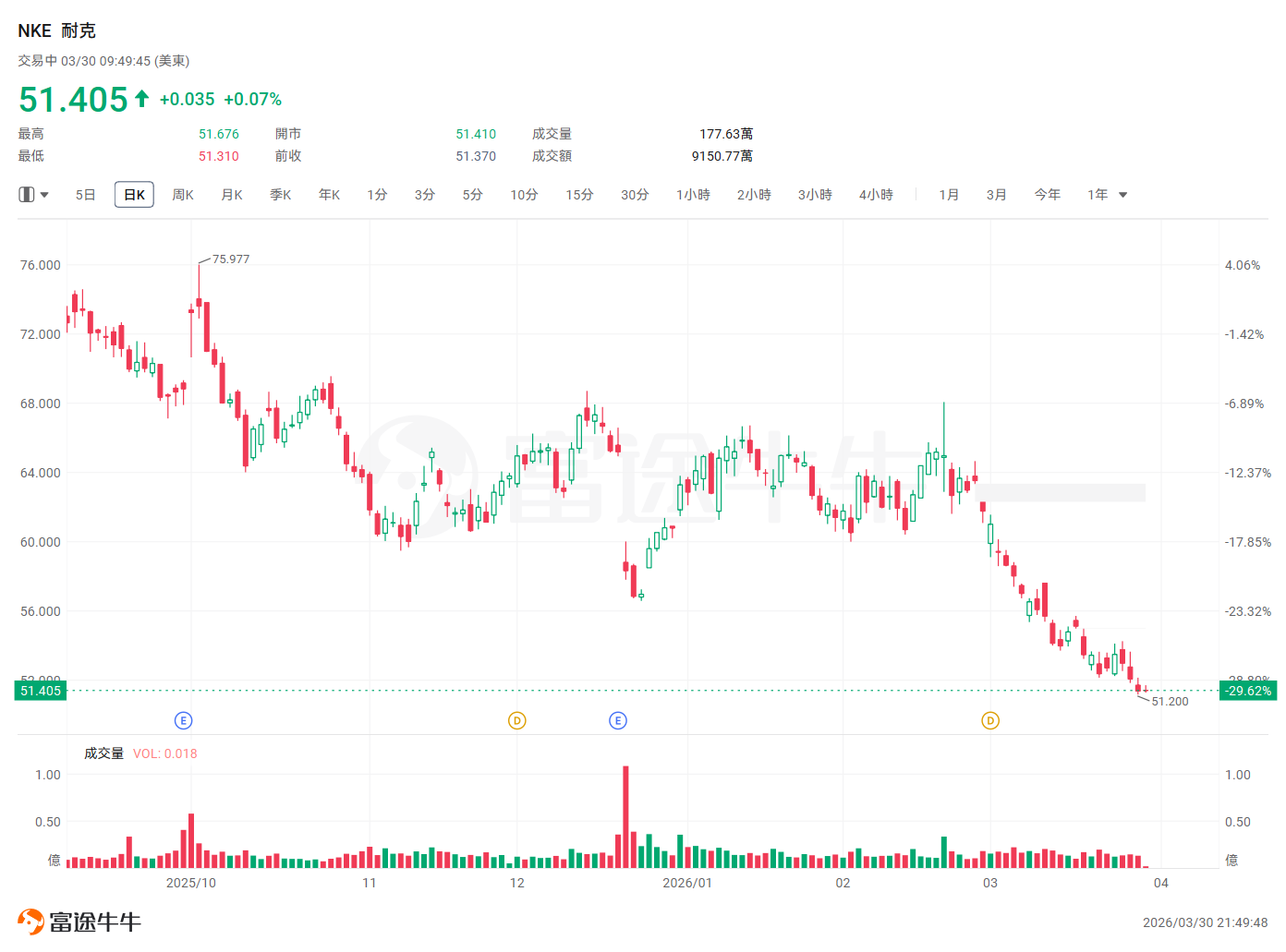Switch chart to 月K monthly period
The height and width of the screenshot is (952, 1286).
232,195
